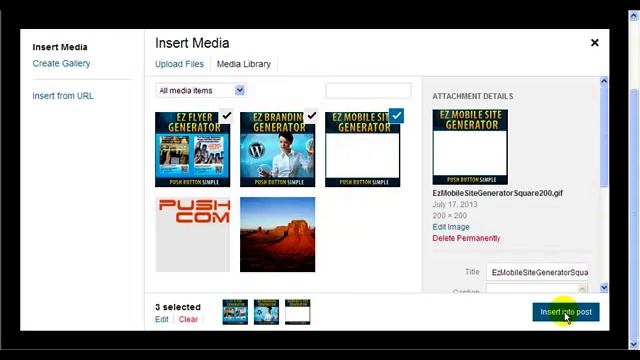Uncheck the EZ Mobile Site Generator checkmark
Viewport: 640px width, 360px height.
pyautogui.click(x=396, y=116)
